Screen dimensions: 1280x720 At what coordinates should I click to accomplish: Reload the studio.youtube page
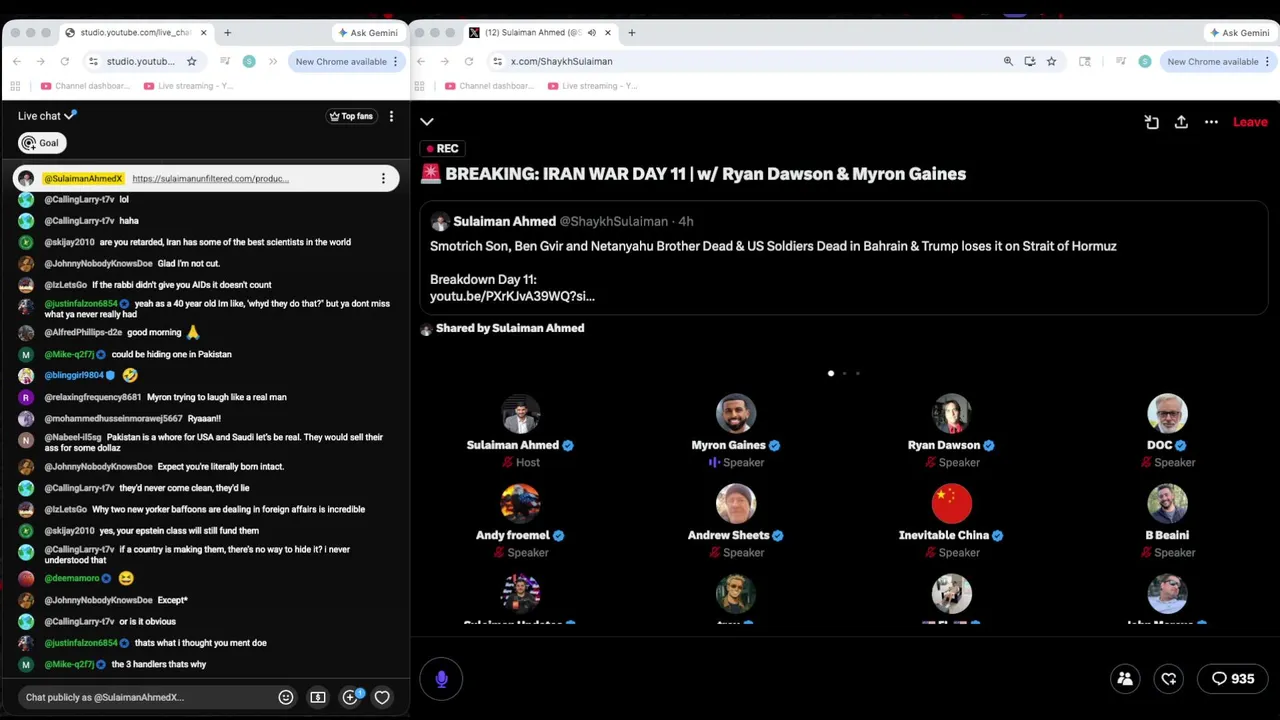[x=64, y=61]
